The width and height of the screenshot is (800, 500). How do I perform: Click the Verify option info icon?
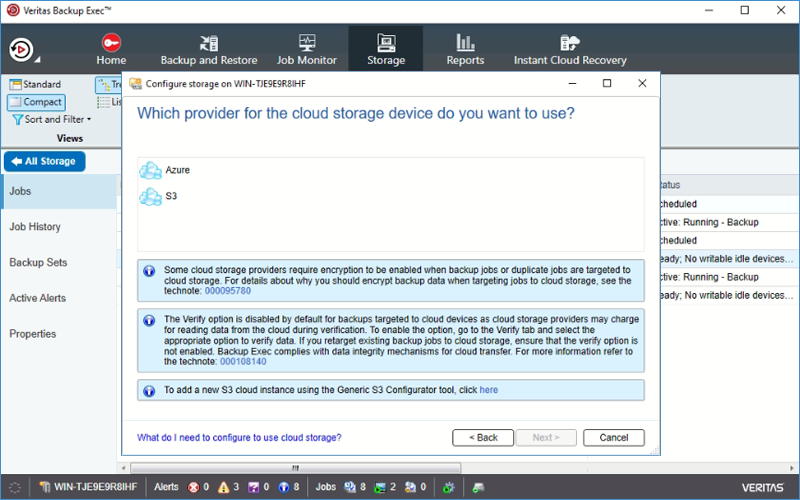pyautogui.click(x=149, y=320)
